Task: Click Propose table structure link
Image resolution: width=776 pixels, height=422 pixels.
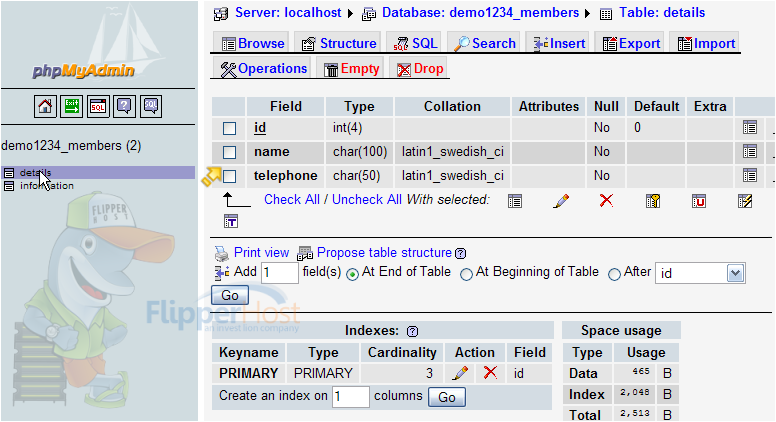Action: [384, 252]
